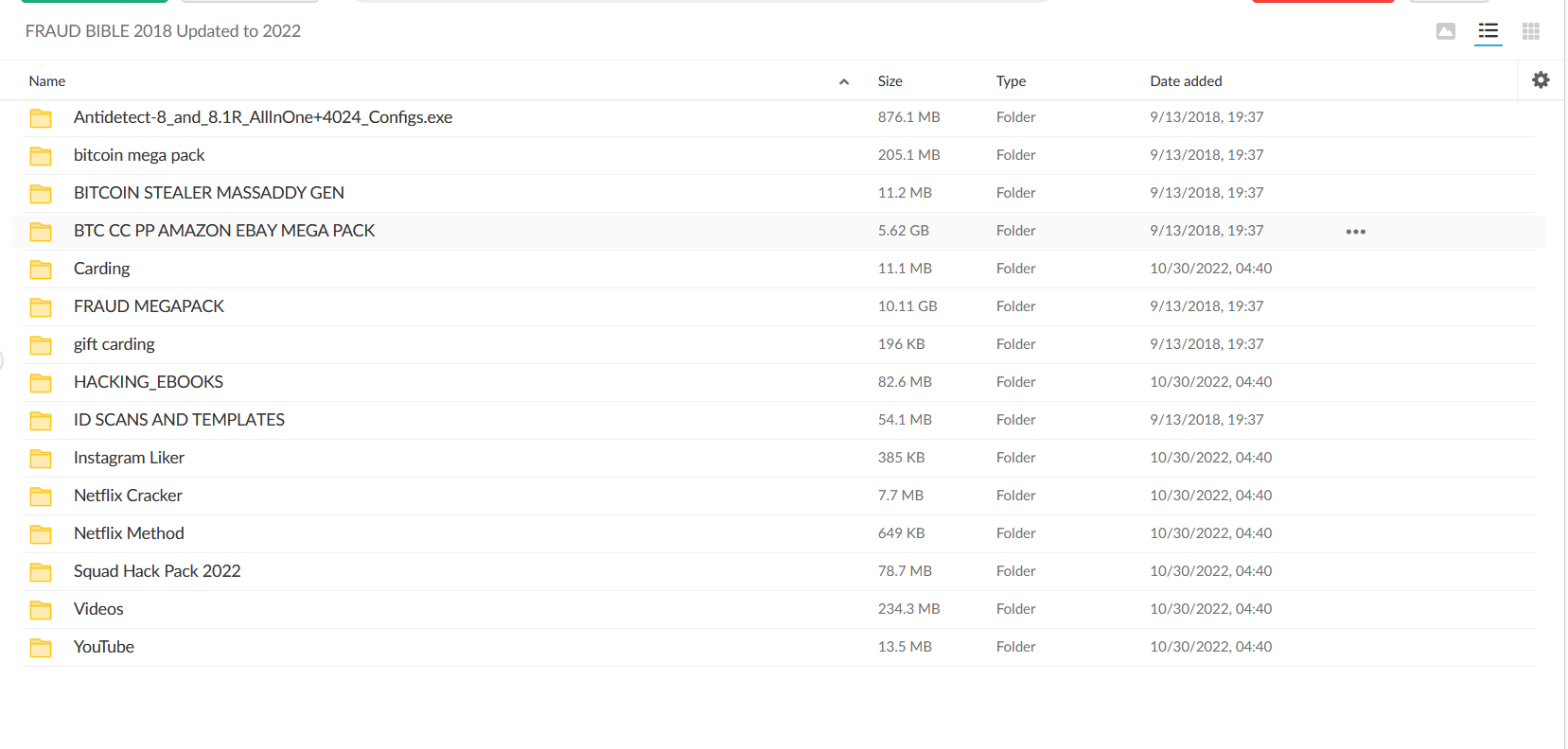Image resolution: width=1568 pixels, height=749 pixels.
Task: Sort files by Date added
Action: (1186, 81)
